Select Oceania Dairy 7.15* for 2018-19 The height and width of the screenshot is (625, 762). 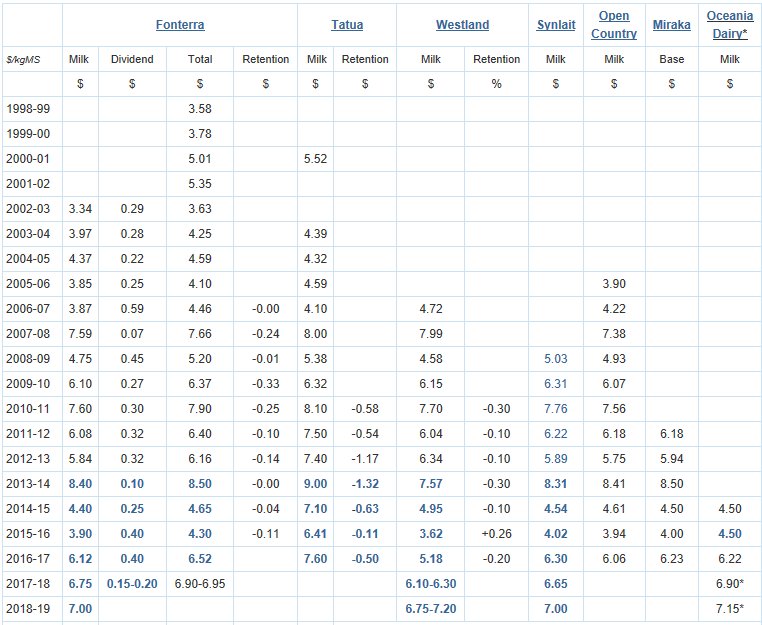729,609
